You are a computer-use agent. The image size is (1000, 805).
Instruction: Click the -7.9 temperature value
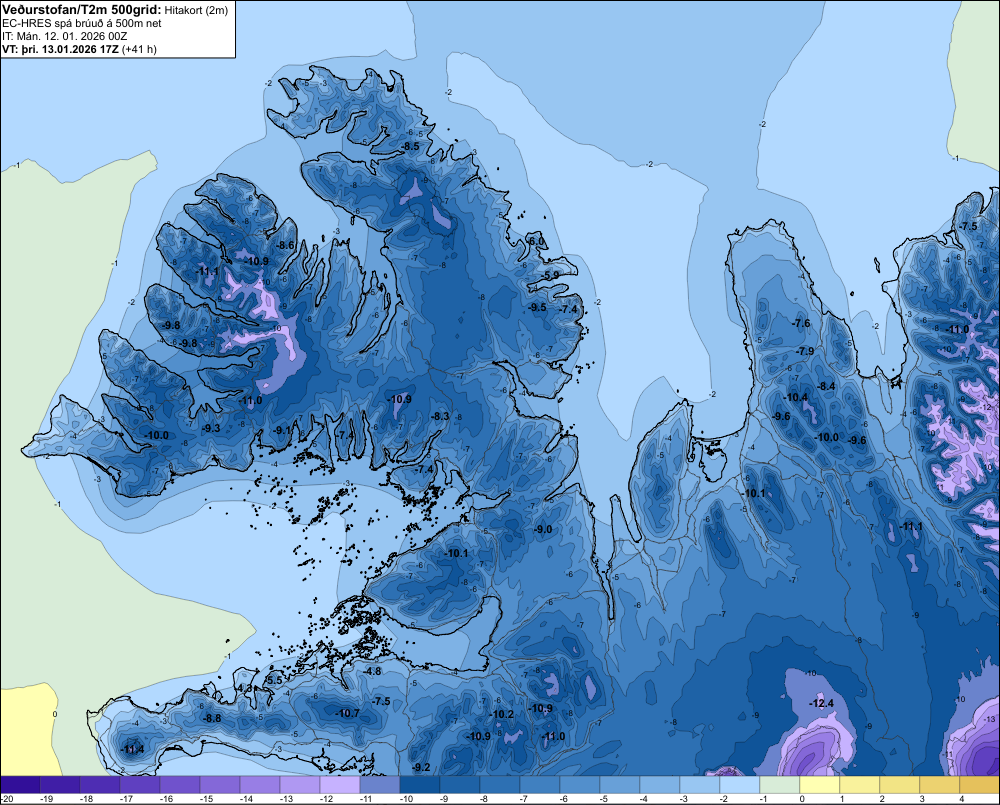[x=805, y=351]
